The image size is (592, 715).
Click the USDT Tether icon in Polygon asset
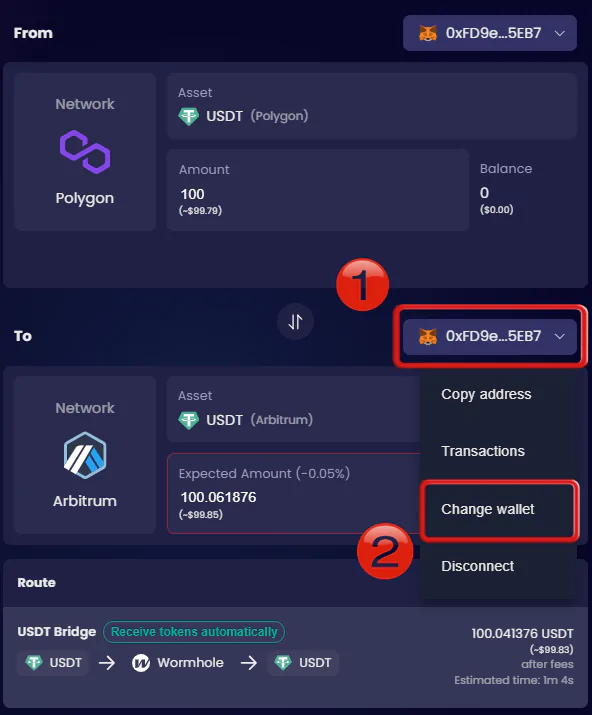point(188,116)
